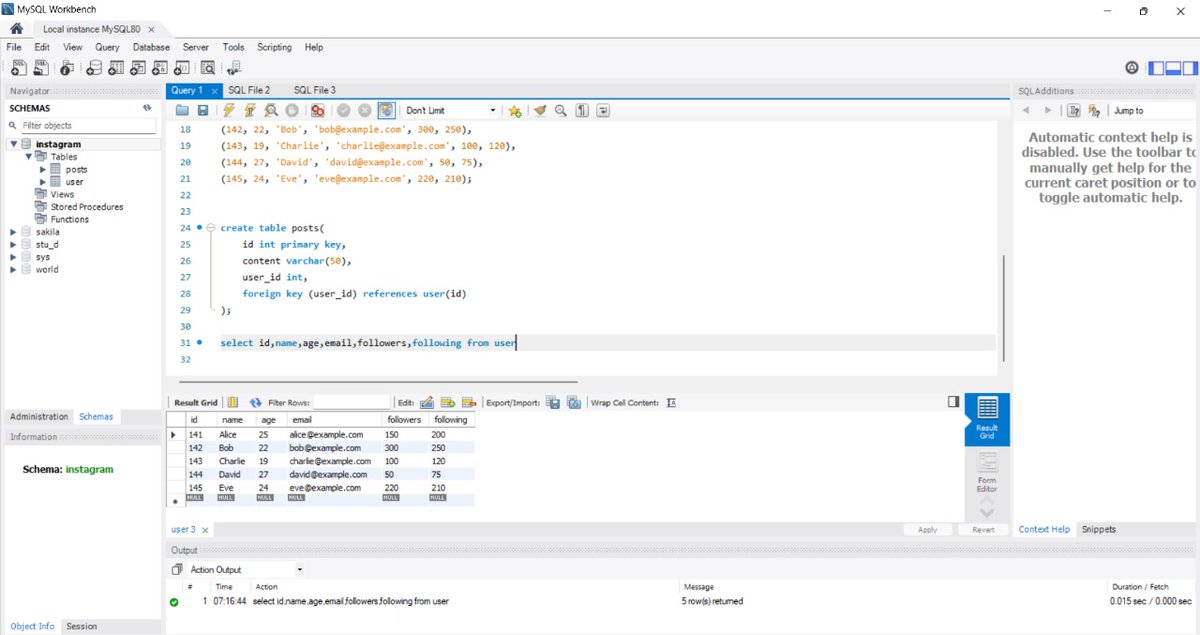Open SQL script file icon in main toolbar
1200x635 pixels.
(x=41, y=68)
